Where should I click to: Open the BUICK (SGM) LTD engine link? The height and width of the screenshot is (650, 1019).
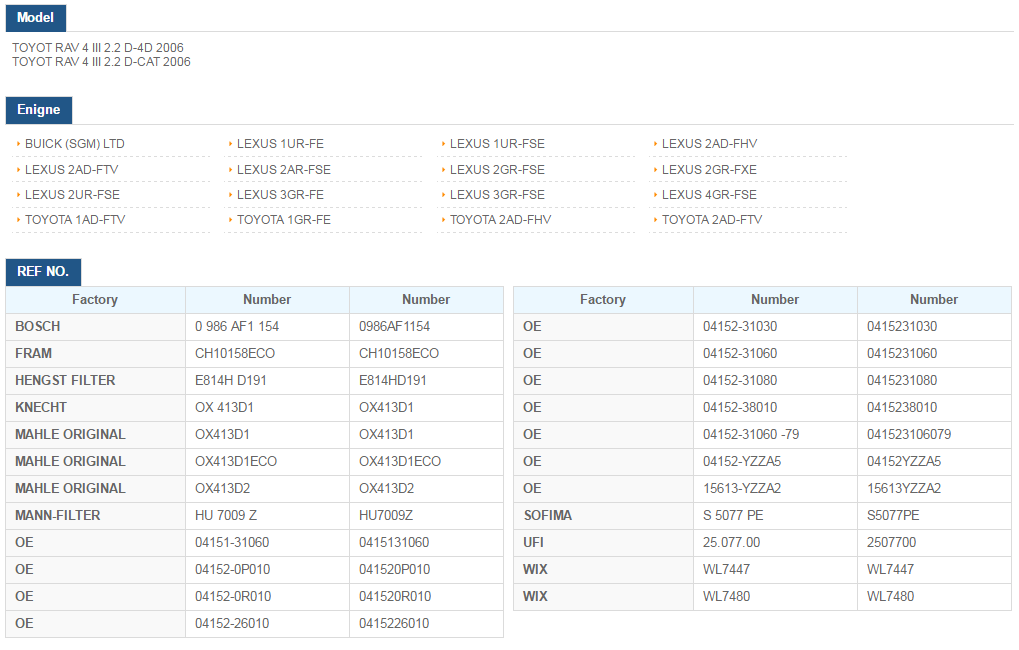pyautogui.click(x=75, y=144)
